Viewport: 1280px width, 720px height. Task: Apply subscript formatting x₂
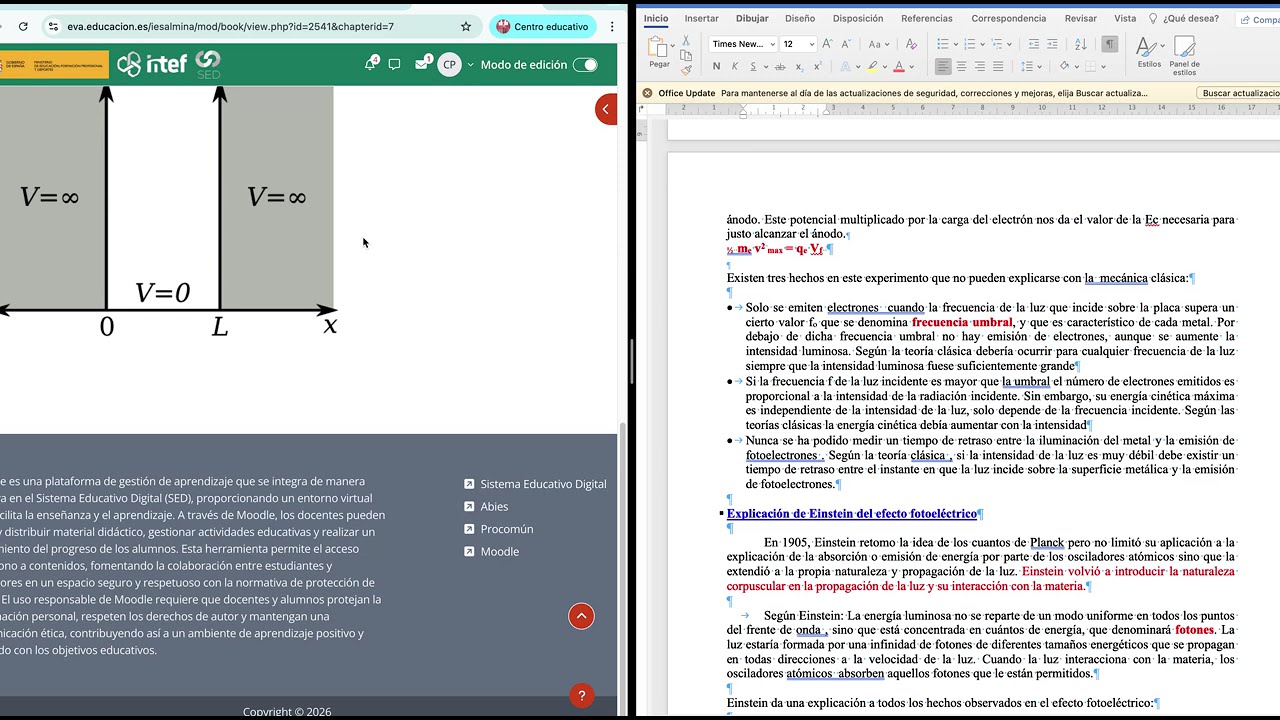[x=799, y=67]
